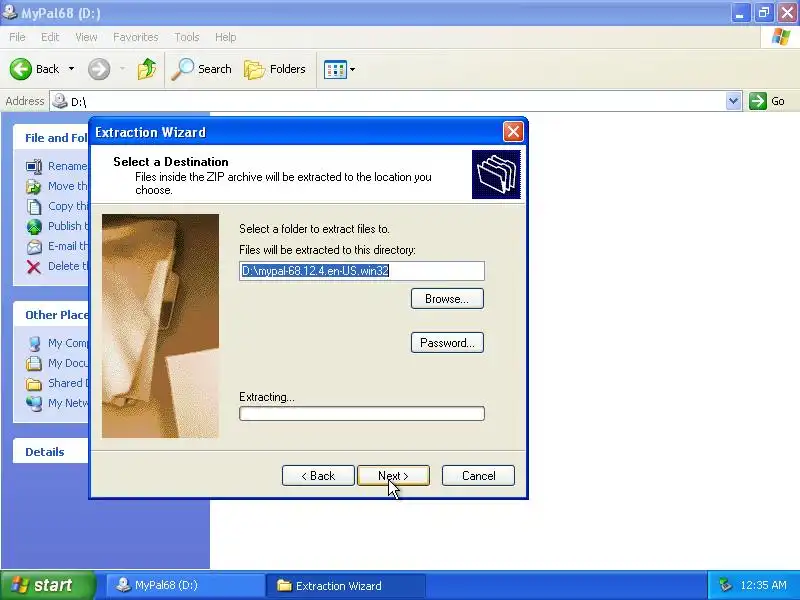The height and width of the screenshot is (600, 800).
Task: Open the Tools menu
Action: point(187,37)
